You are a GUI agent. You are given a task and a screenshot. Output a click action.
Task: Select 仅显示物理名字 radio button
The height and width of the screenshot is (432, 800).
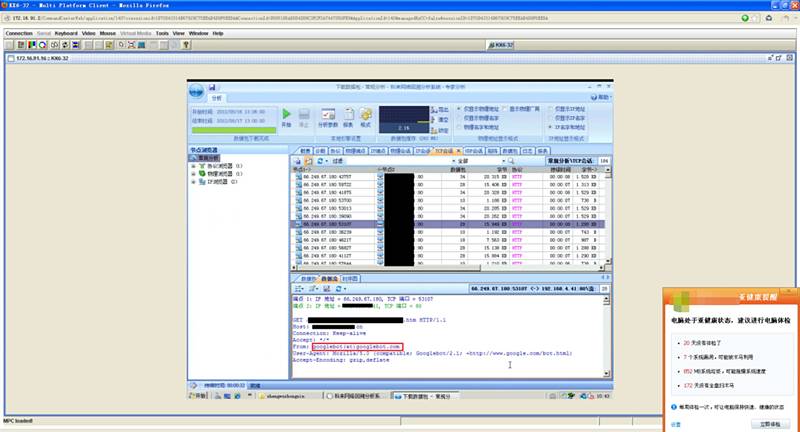459,118
